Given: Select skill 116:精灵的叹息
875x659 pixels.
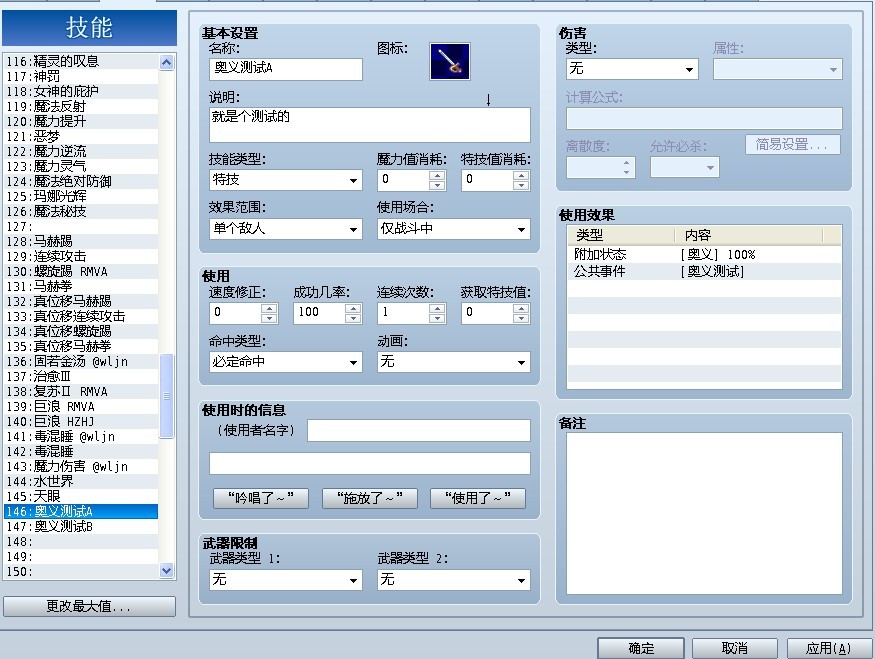Looking at the screenshot, I should pyautogui.click(x=81, y=61).
